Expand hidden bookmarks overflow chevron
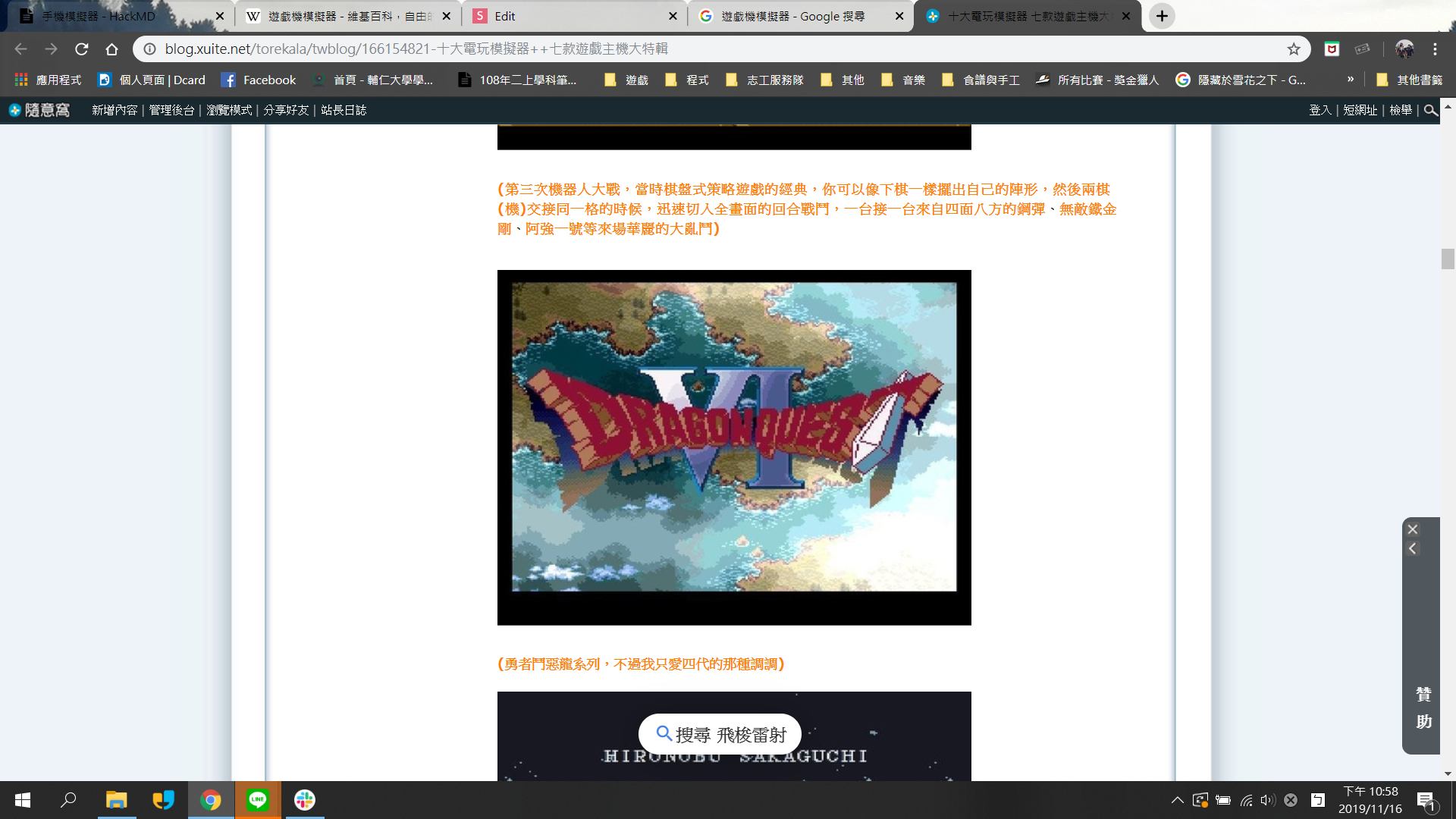1456x819 pixels. click(x=1351, y=80)
